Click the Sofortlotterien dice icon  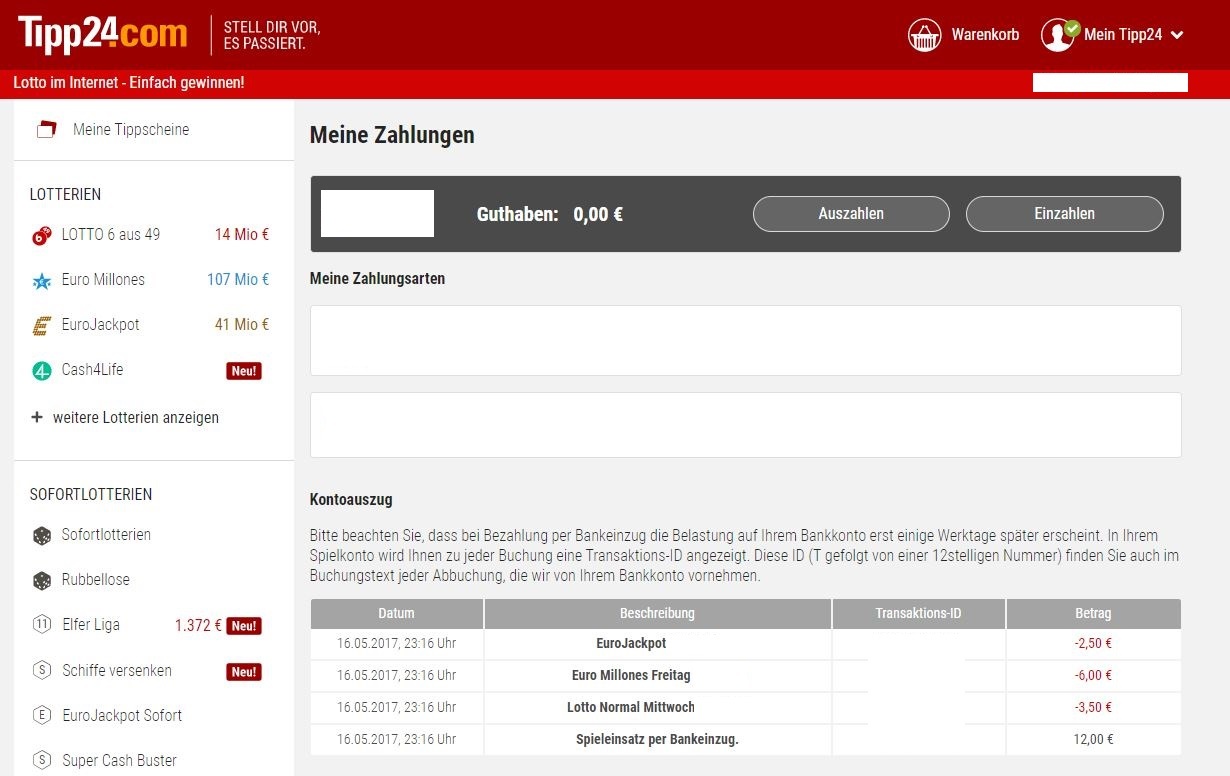(x=42, y=536)
